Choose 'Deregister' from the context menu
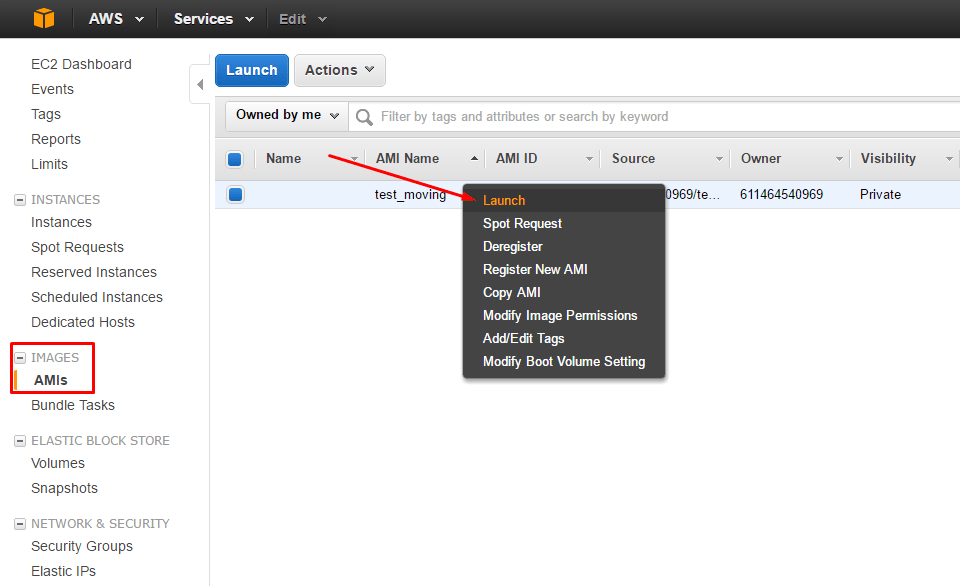Viewport: 960px width, 586px height. click(512, 246)
